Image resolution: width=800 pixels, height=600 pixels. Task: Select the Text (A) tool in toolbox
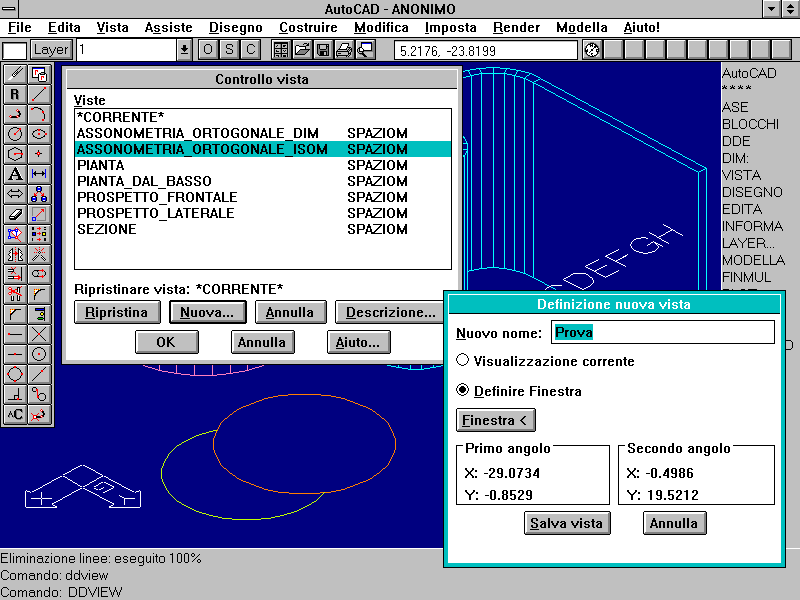tap(15, 174)
